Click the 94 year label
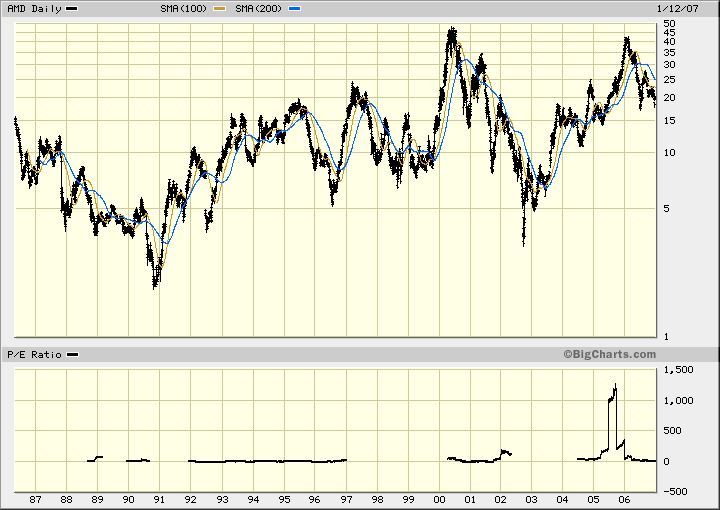 tap(253, 499)
